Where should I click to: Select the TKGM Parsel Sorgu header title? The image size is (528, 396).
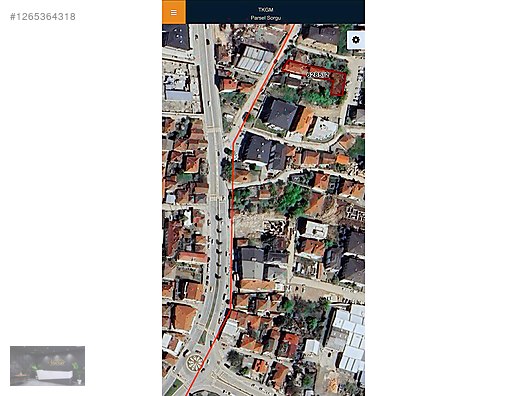click(266, 13)
